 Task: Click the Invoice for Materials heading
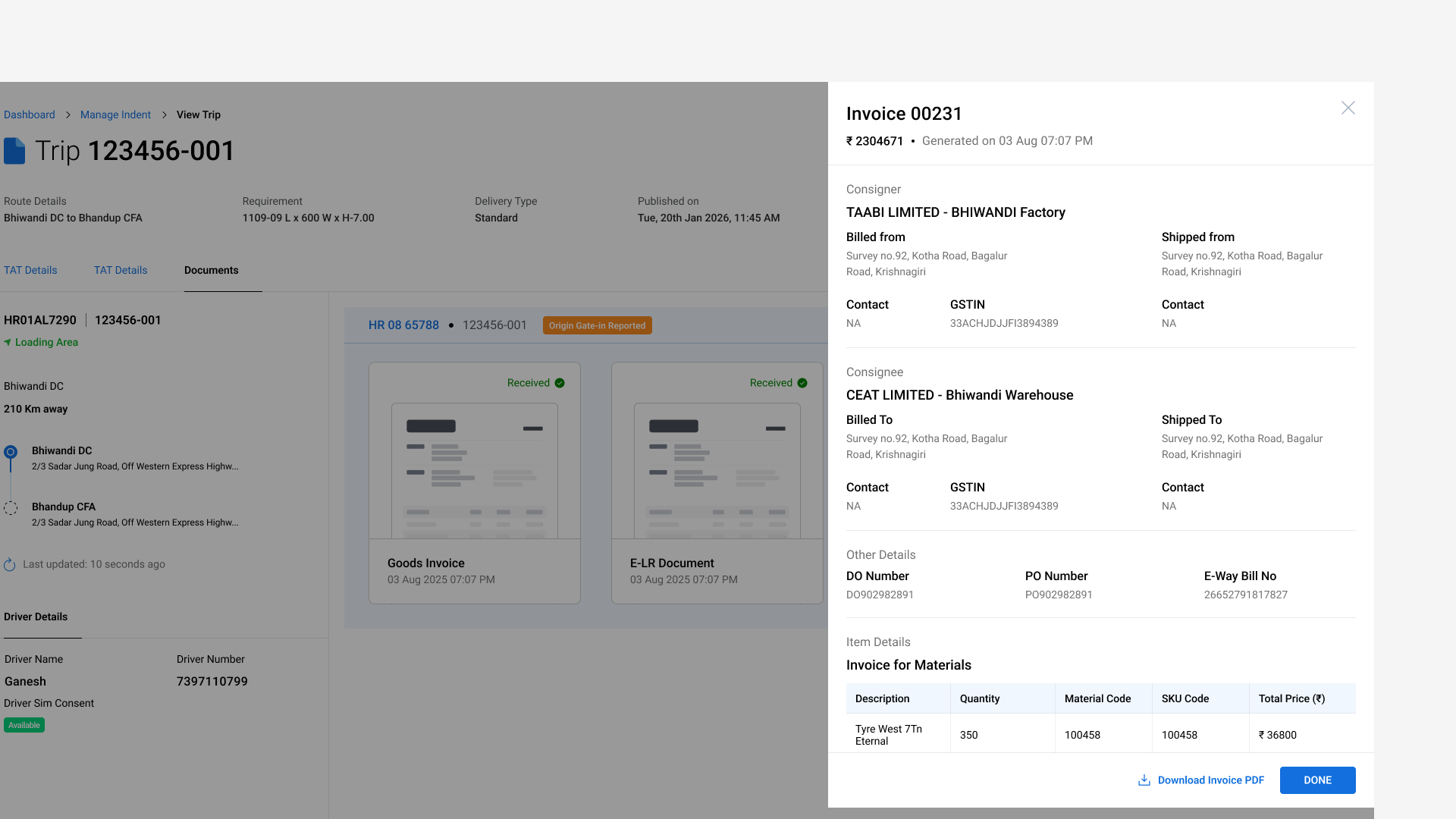tap(908, 666)
